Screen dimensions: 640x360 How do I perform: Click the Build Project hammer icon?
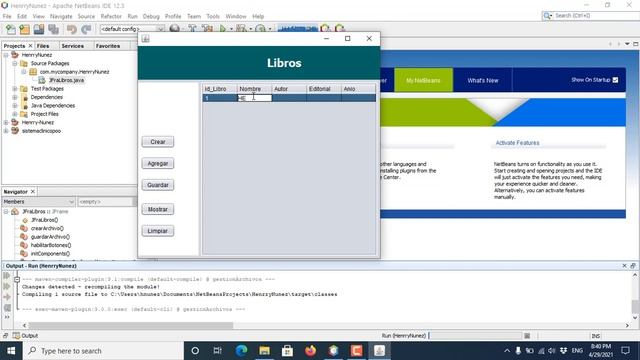coord(192,29)
